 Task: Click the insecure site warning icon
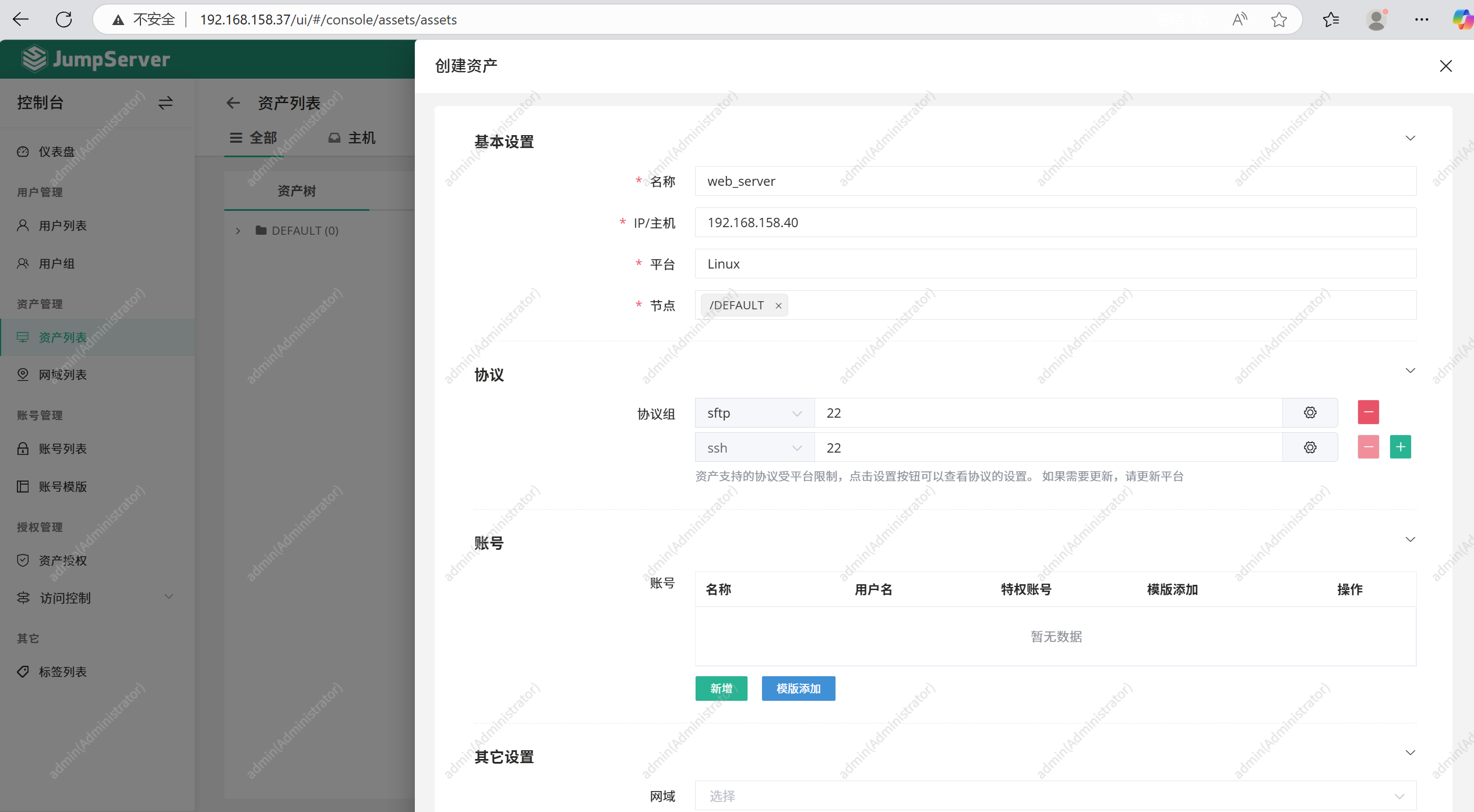(x=118, y=20)
